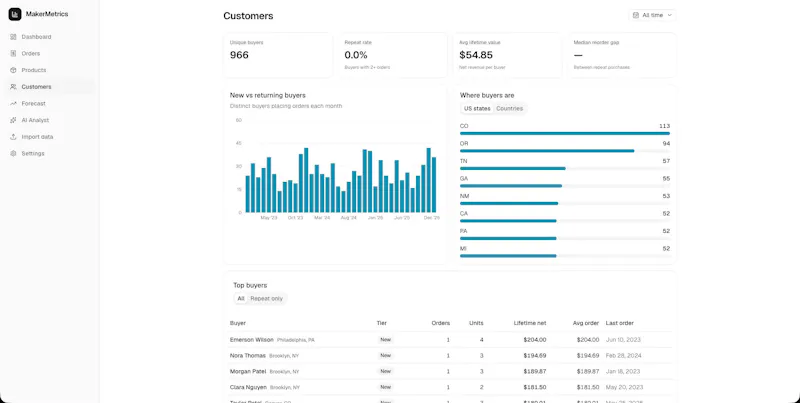Image resolution: width=800 pixels, height=403 pixels.
Task: Click the Median reorder gap card
Action: pyautogui.click(x=622, y=55)
